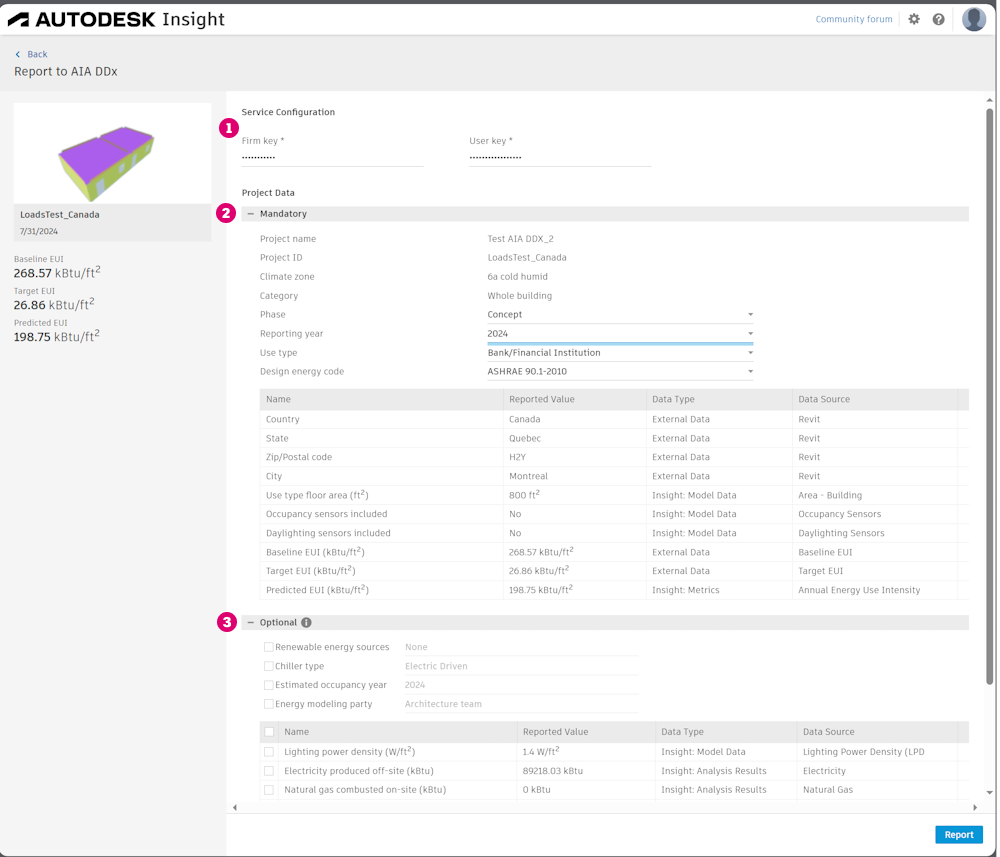Open the Phase dropdown
This screenshot has height=857, width=1000.
tap(620, 314)
